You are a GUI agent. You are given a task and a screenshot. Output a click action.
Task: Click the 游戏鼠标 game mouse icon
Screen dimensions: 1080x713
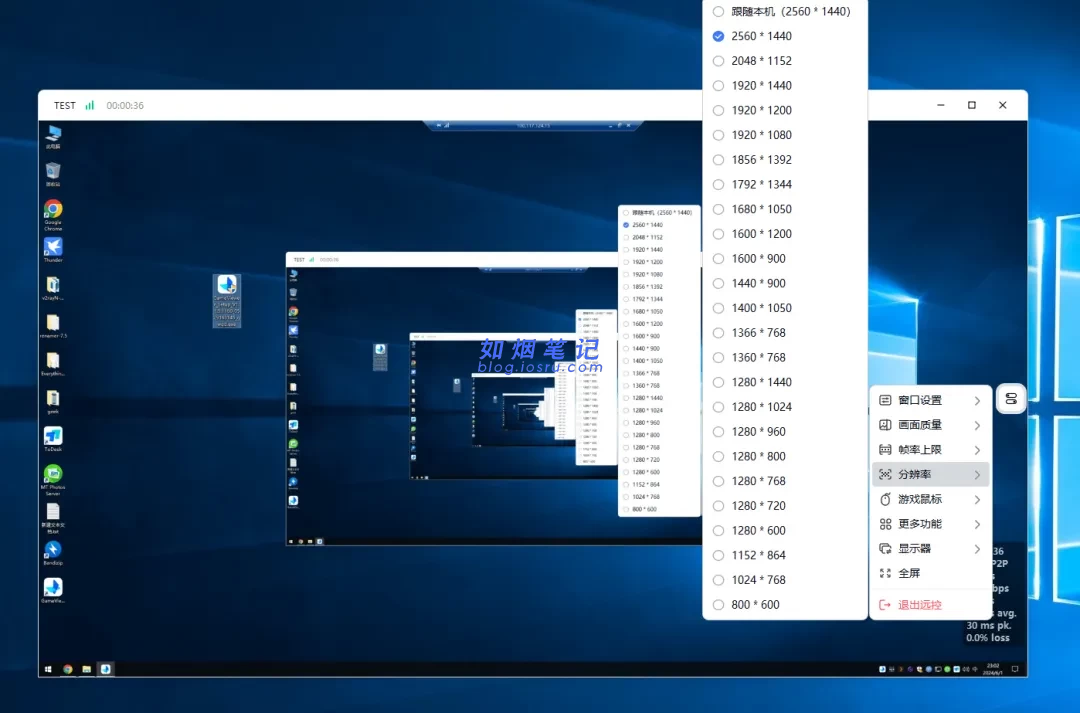point(885,499)
